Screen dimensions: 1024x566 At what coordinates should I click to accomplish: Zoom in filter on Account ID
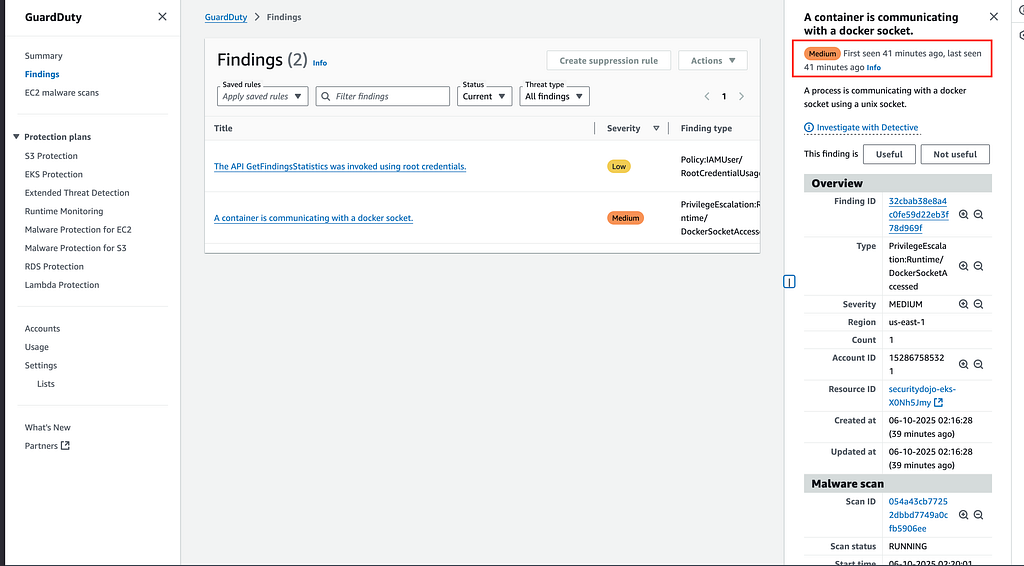(963, 365)
